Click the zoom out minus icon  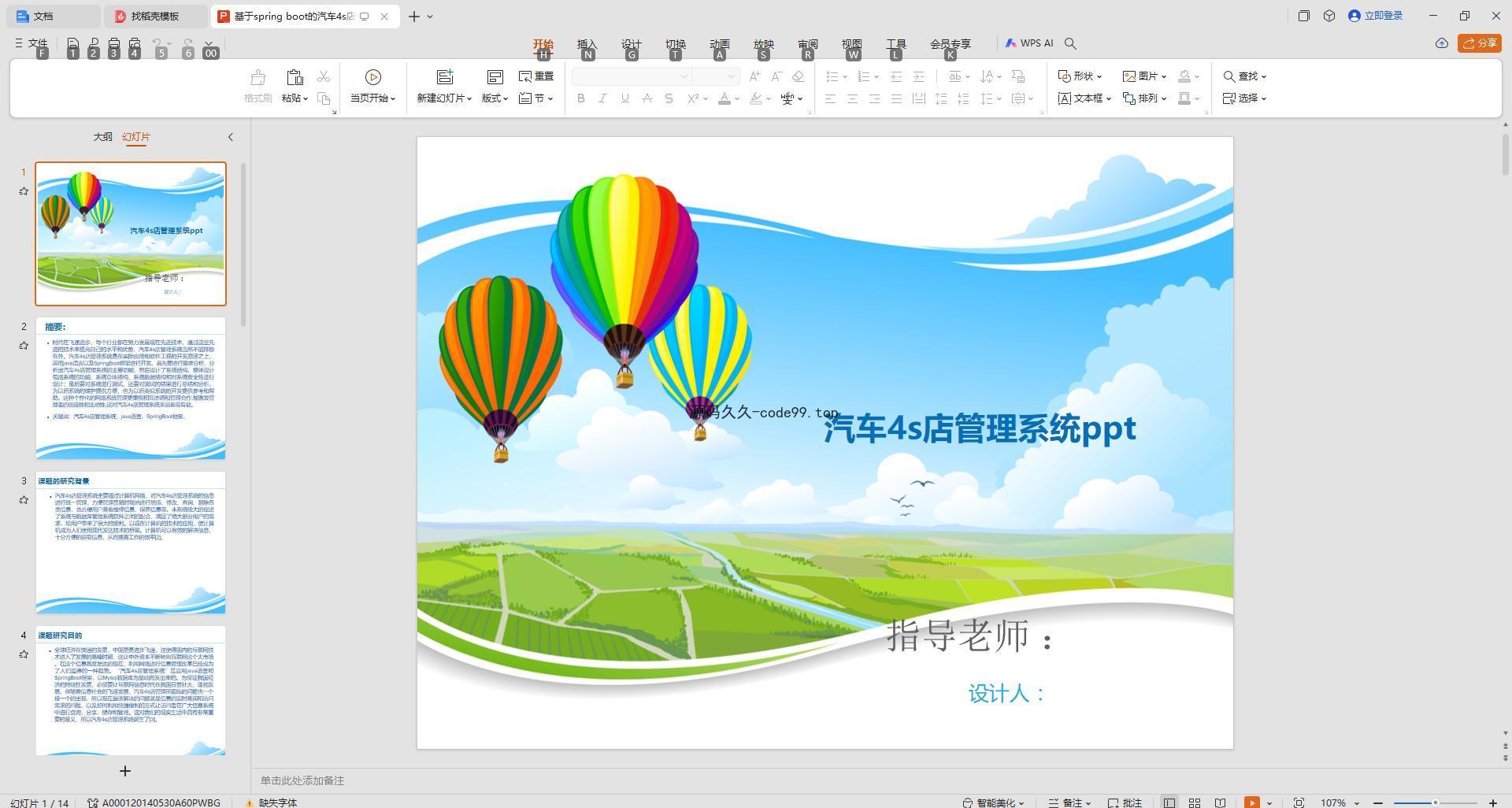pyautogui.click(x=1378, y=802)
